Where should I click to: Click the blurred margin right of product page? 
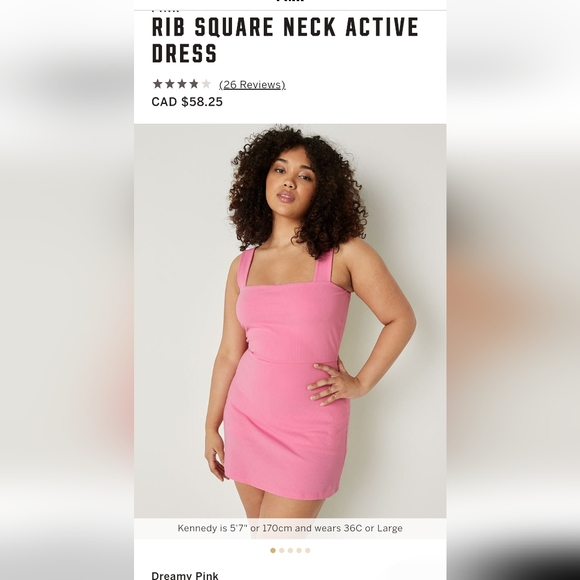513,290
